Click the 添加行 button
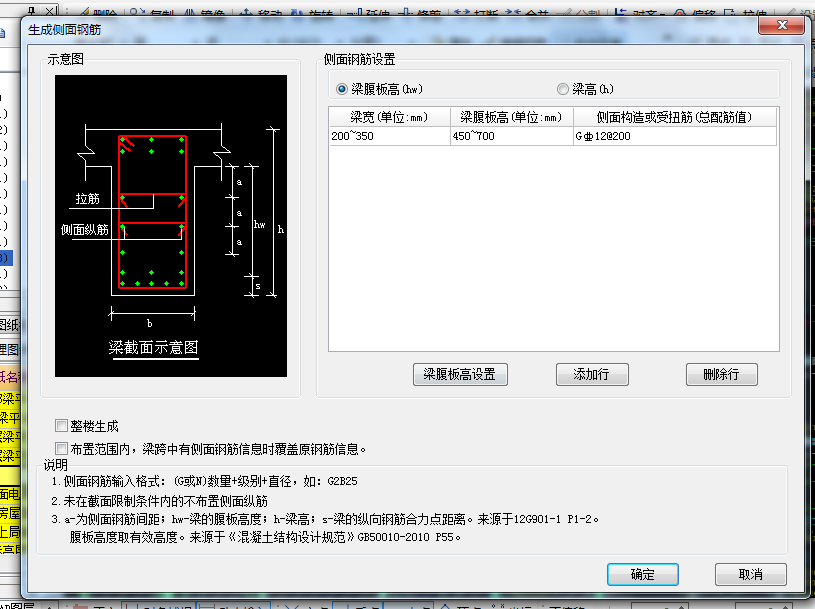The height and width of the screenshot is (609, 815). click(592, 374)
